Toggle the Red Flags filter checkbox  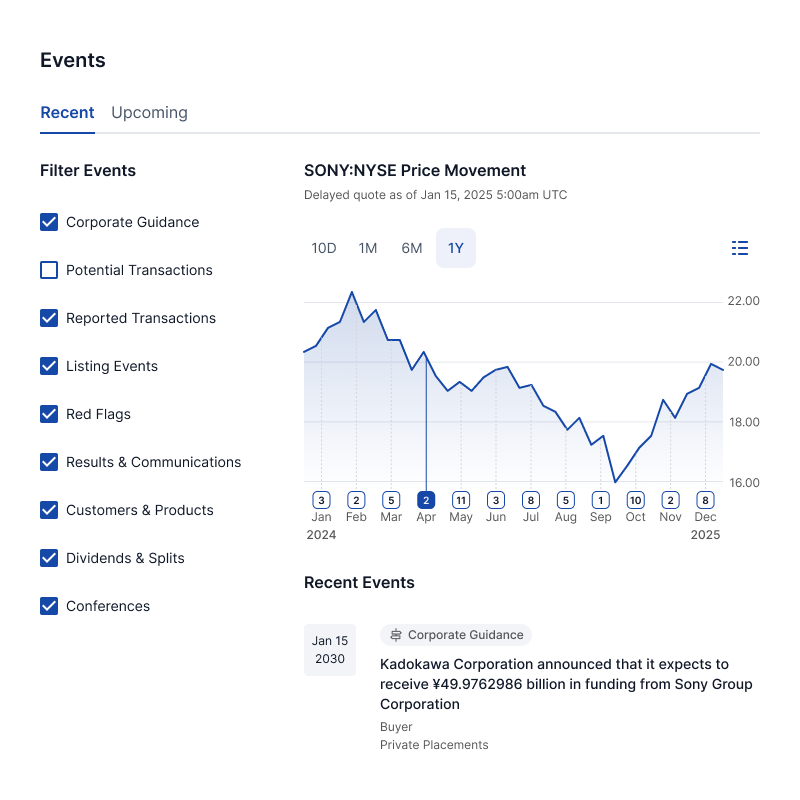(x=49, y=414)
